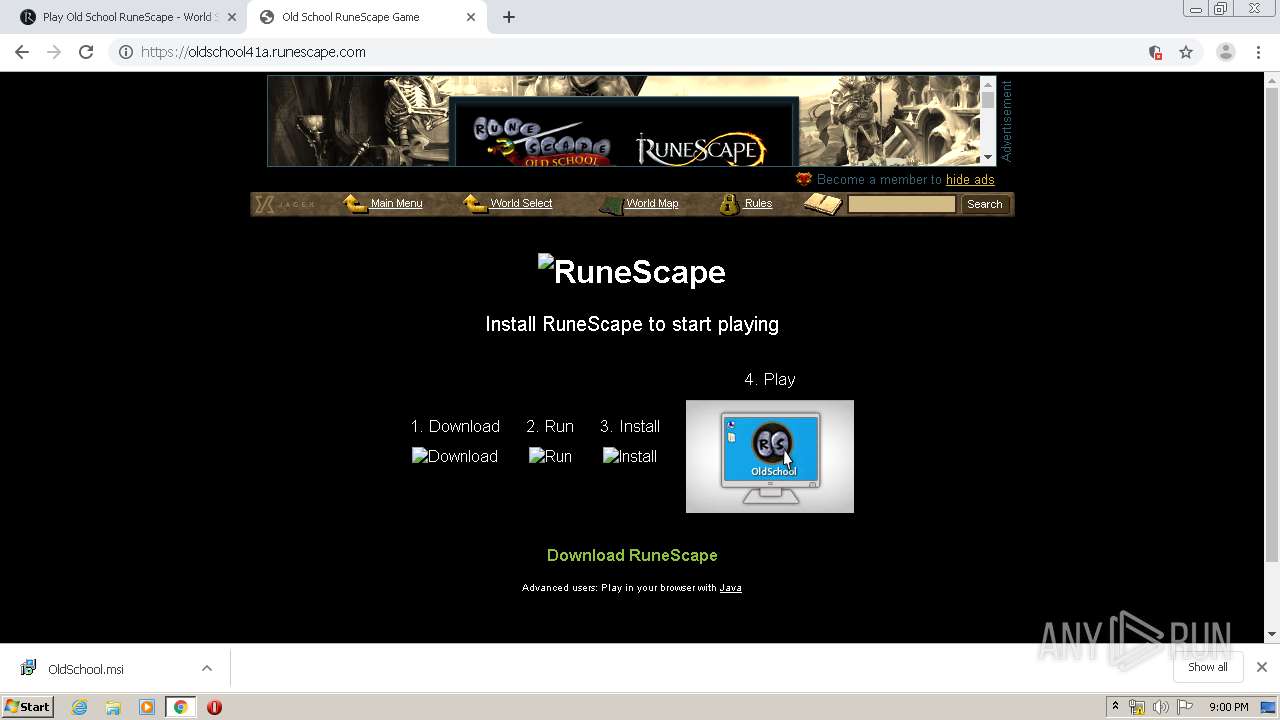The height and width of the screenshot is (720, 1280).
Task: Click the World Select arrow icon
Action: [x=475, y=204]
